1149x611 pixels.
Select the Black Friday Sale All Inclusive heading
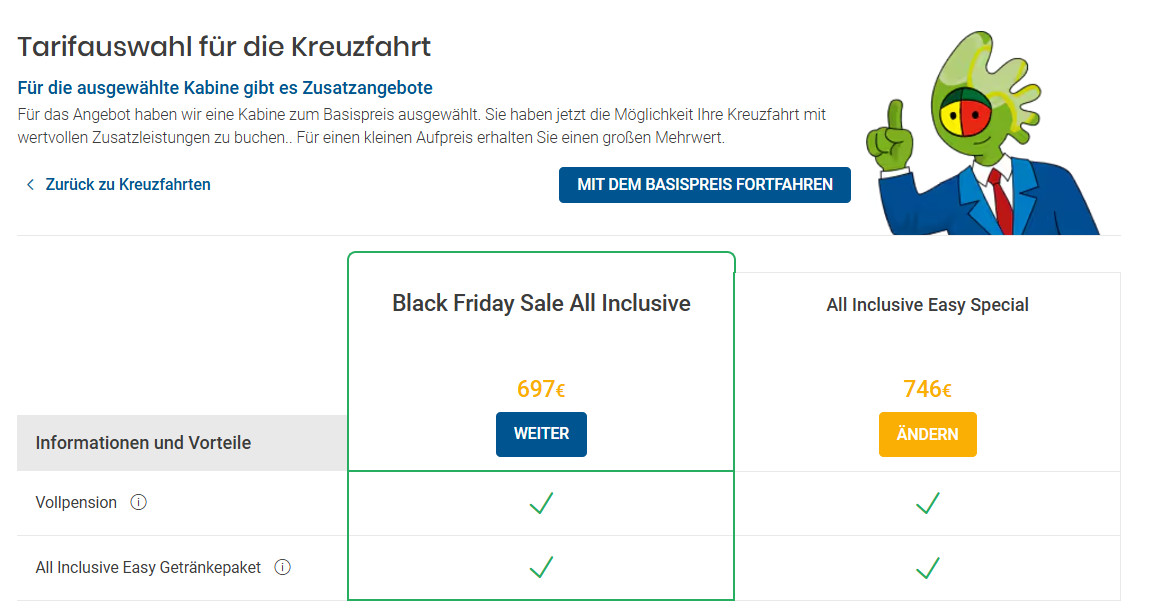pyautogui.click(x=541, y=303)
